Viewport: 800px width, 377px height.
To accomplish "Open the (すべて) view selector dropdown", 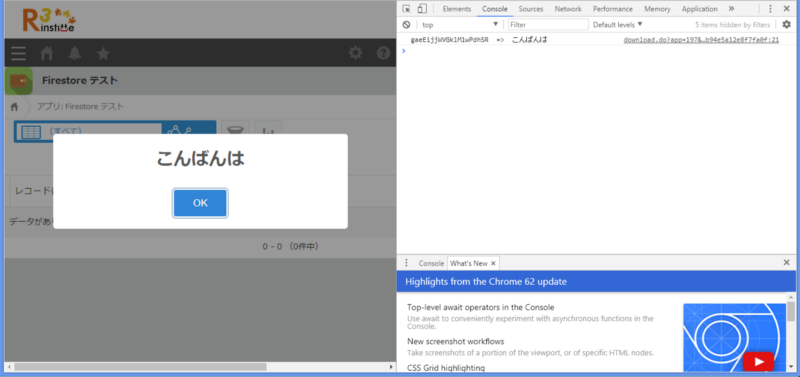I will click(88, 131).
